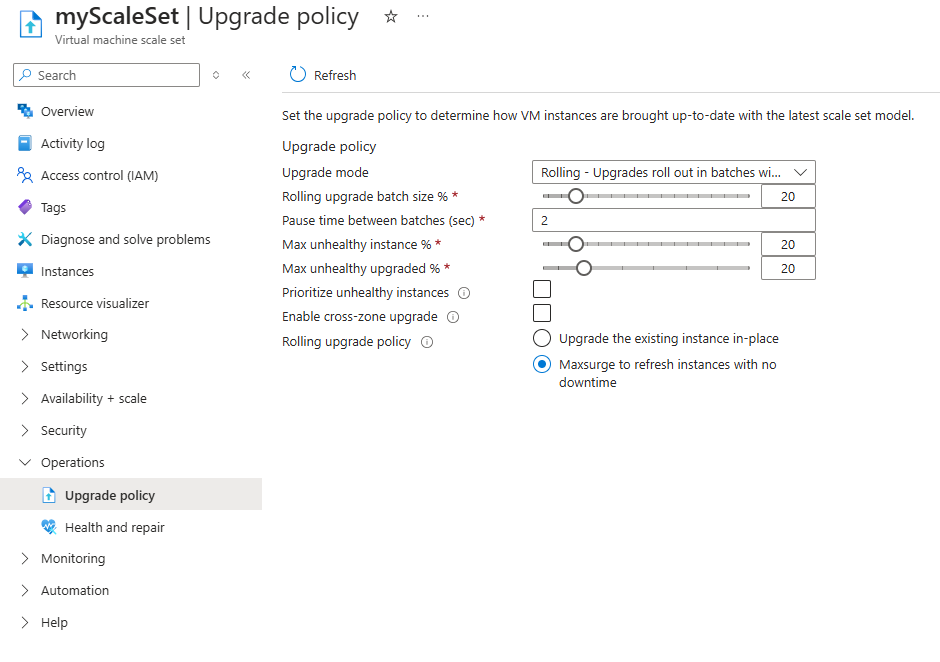
Task: Click the Pause time between batches input field
Action: pos(673,219)
